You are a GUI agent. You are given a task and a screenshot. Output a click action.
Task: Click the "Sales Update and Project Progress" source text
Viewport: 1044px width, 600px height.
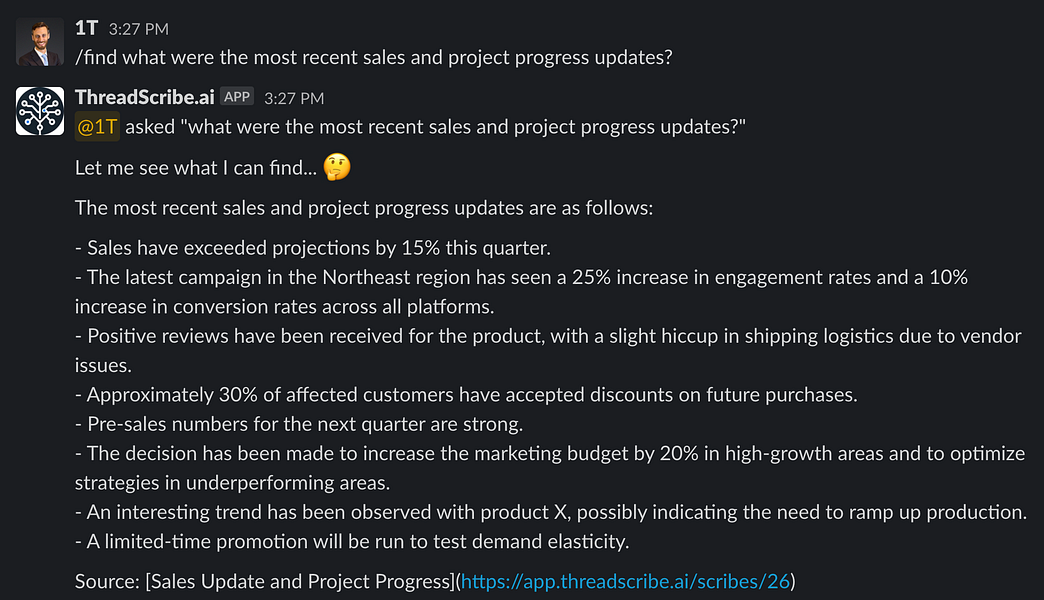tap(297, 581)
